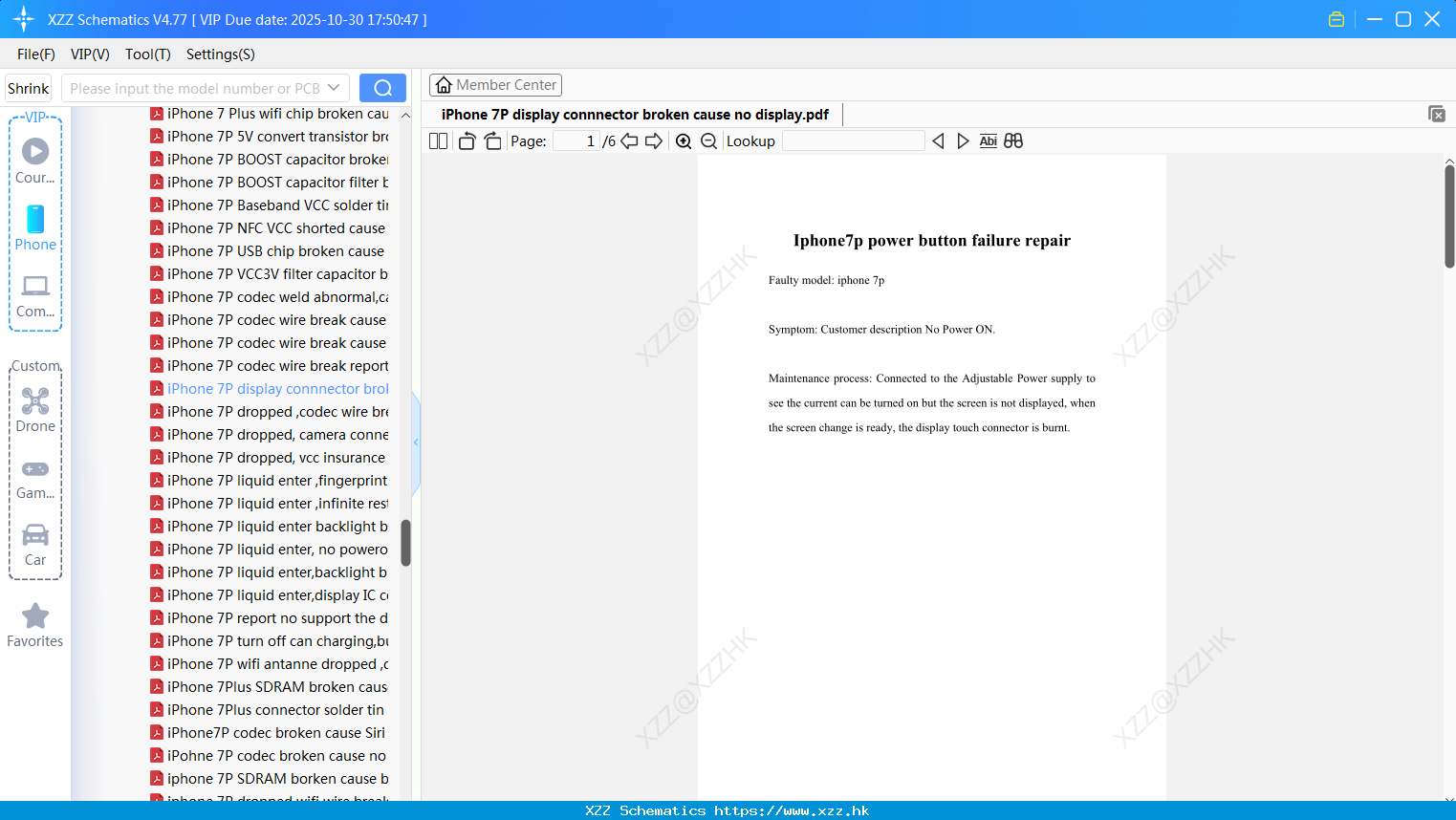Open 'iPhone 7P turn off can charging' file

pos(270,641)
